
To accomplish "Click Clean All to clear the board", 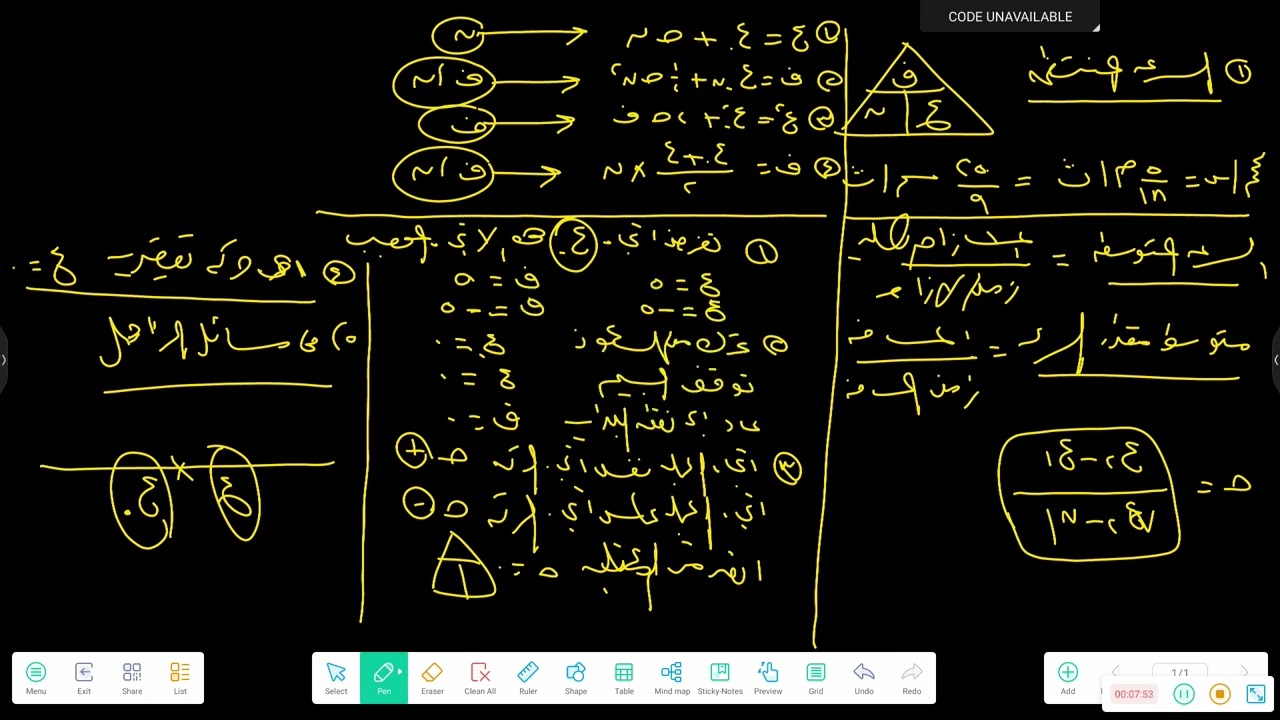I will click(480, 678).
